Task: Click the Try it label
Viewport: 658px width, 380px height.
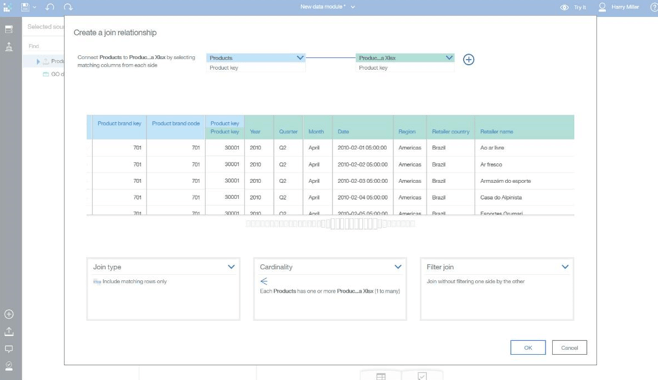Action: 580,8
